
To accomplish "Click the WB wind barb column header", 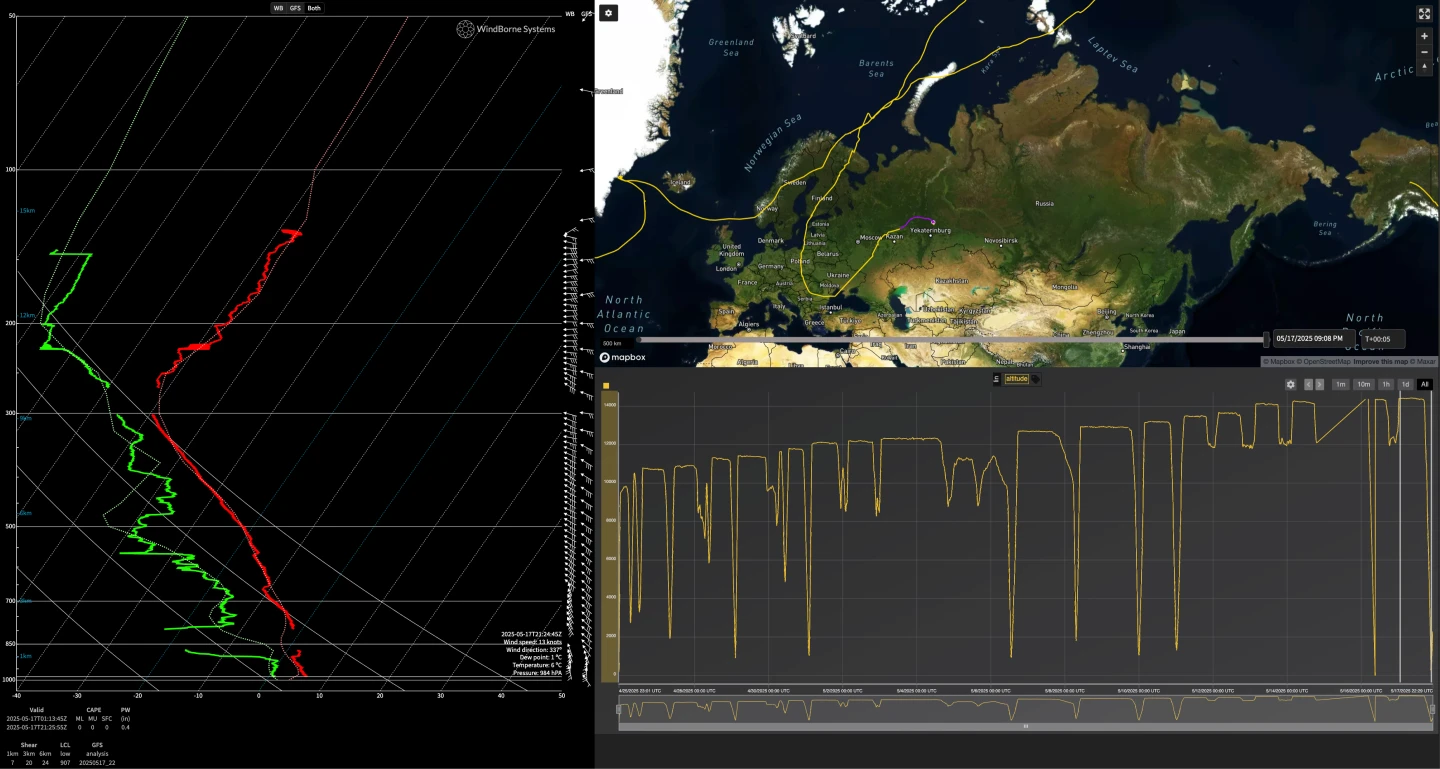I will pos(570,14).
